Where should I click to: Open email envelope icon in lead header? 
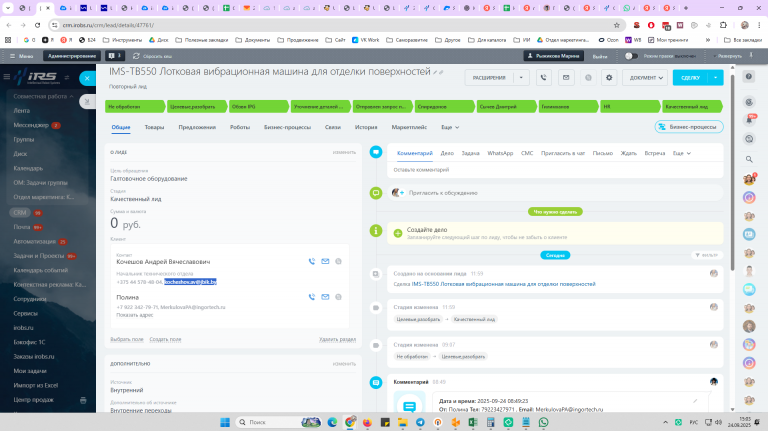566,77
